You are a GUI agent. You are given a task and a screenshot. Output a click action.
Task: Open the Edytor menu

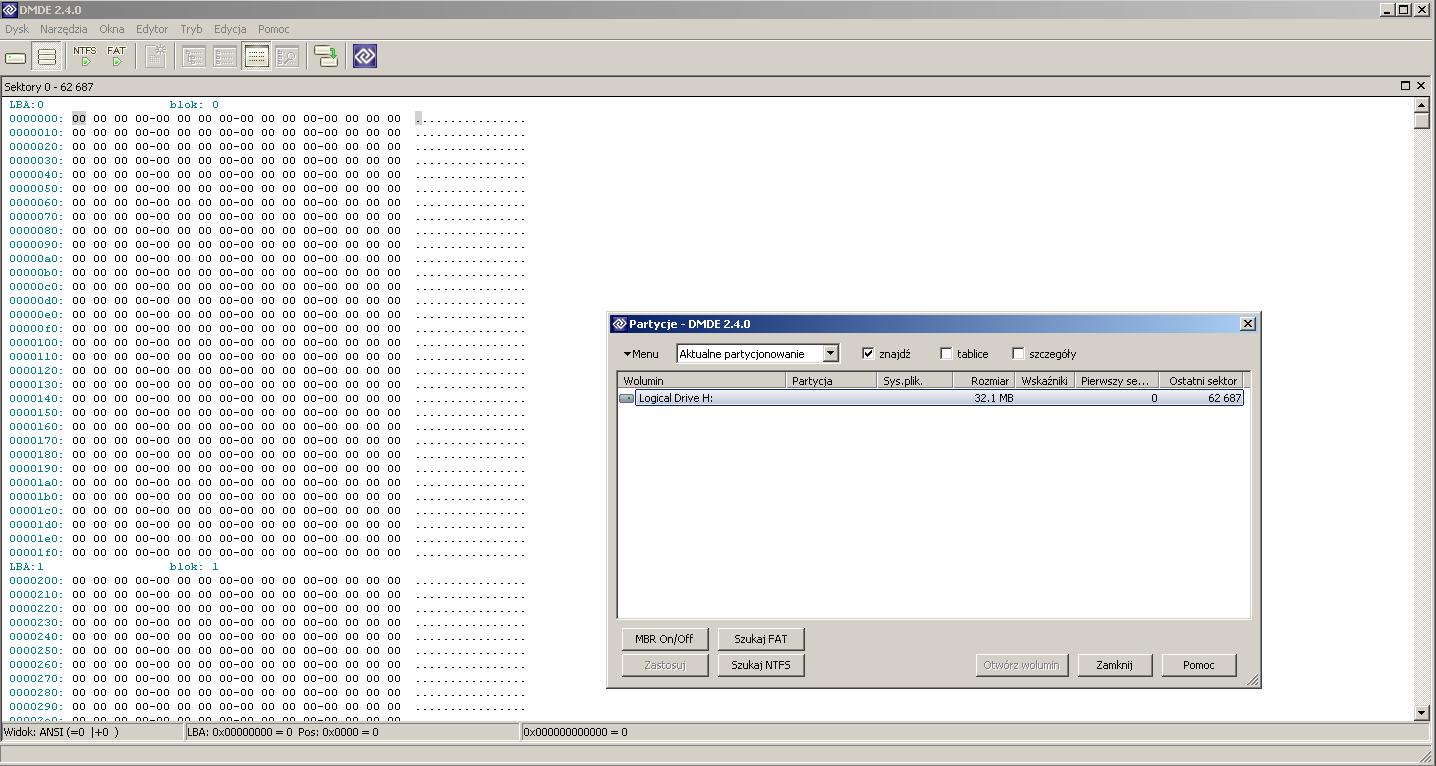[152, 29]
